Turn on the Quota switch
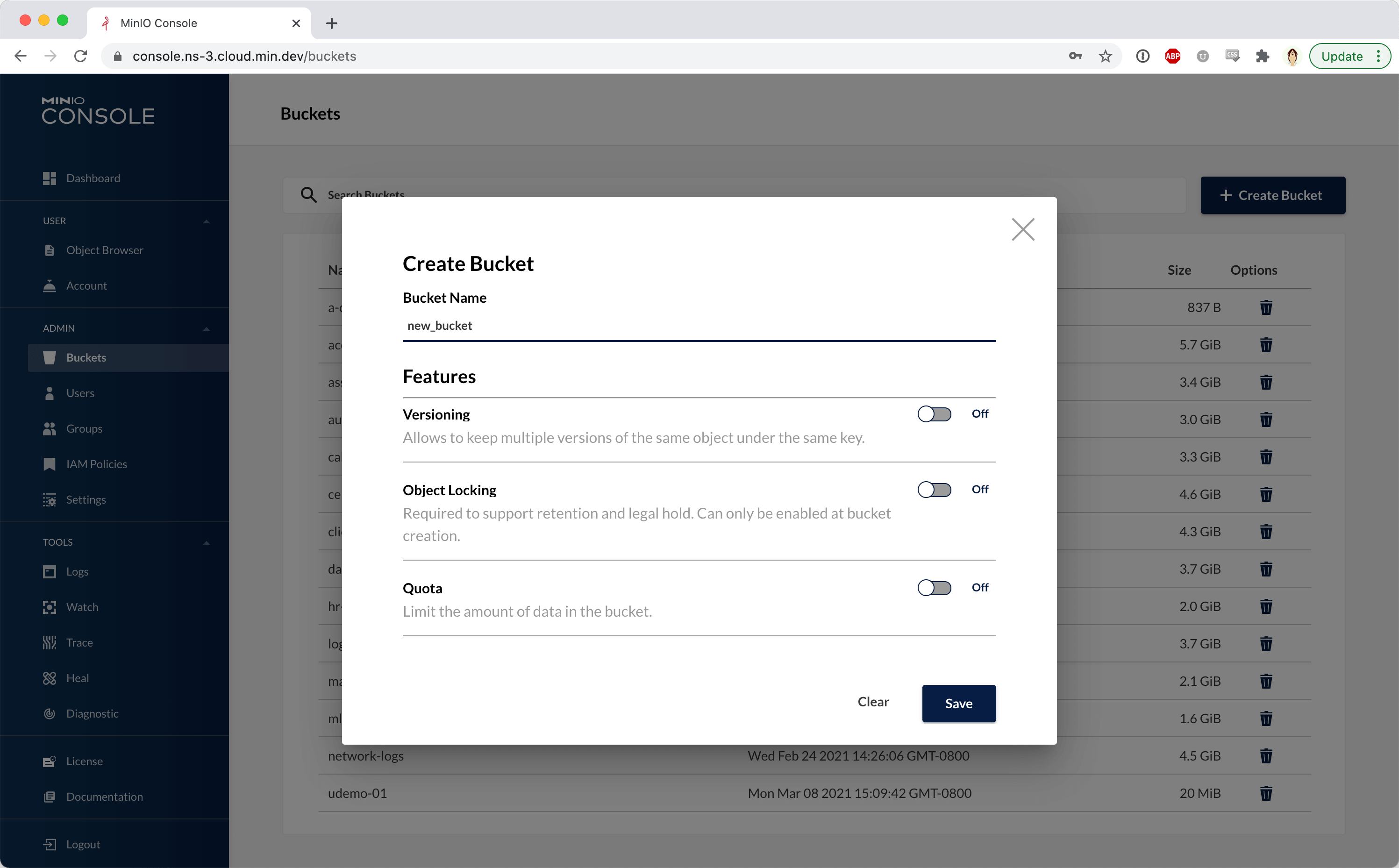Image resolution: width=1399 pixels, height=868 pixels. pos(934,588)
